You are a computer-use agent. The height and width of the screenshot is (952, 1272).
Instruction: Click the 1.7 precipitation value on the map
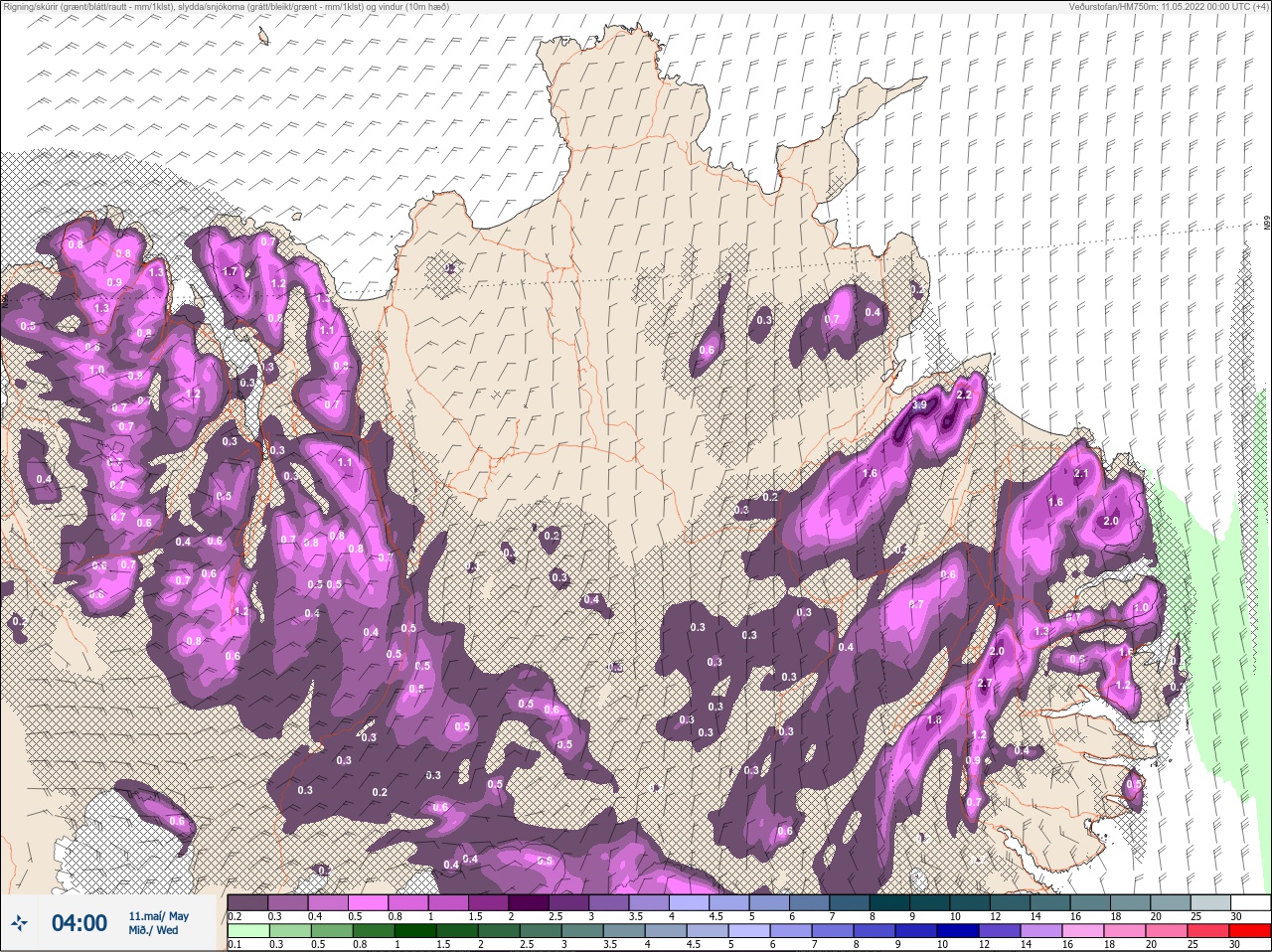point(231,271)
